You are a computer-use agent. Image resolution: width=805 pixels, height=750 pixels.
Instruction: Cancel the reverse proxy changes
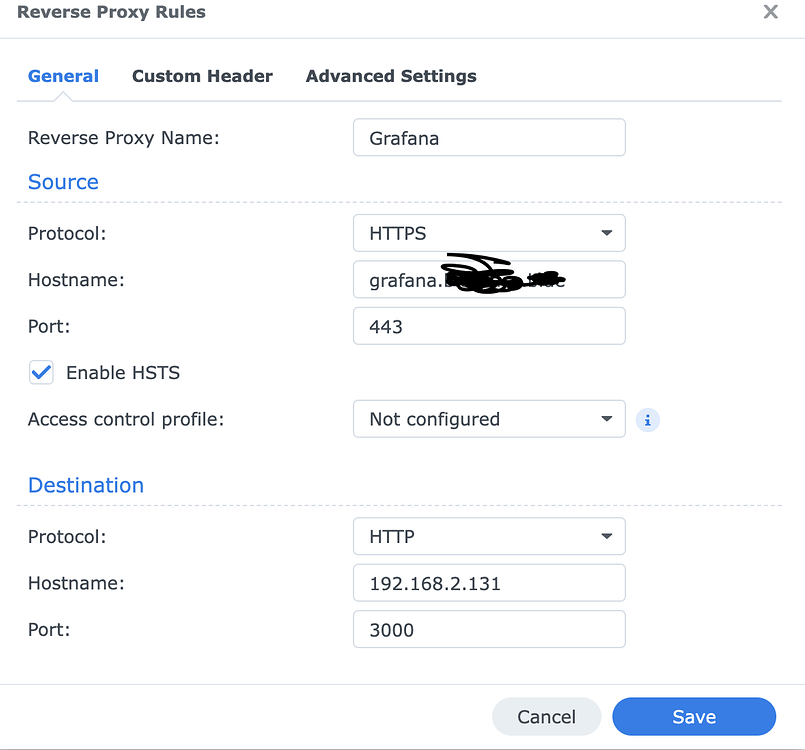click(x=546, y=717)
